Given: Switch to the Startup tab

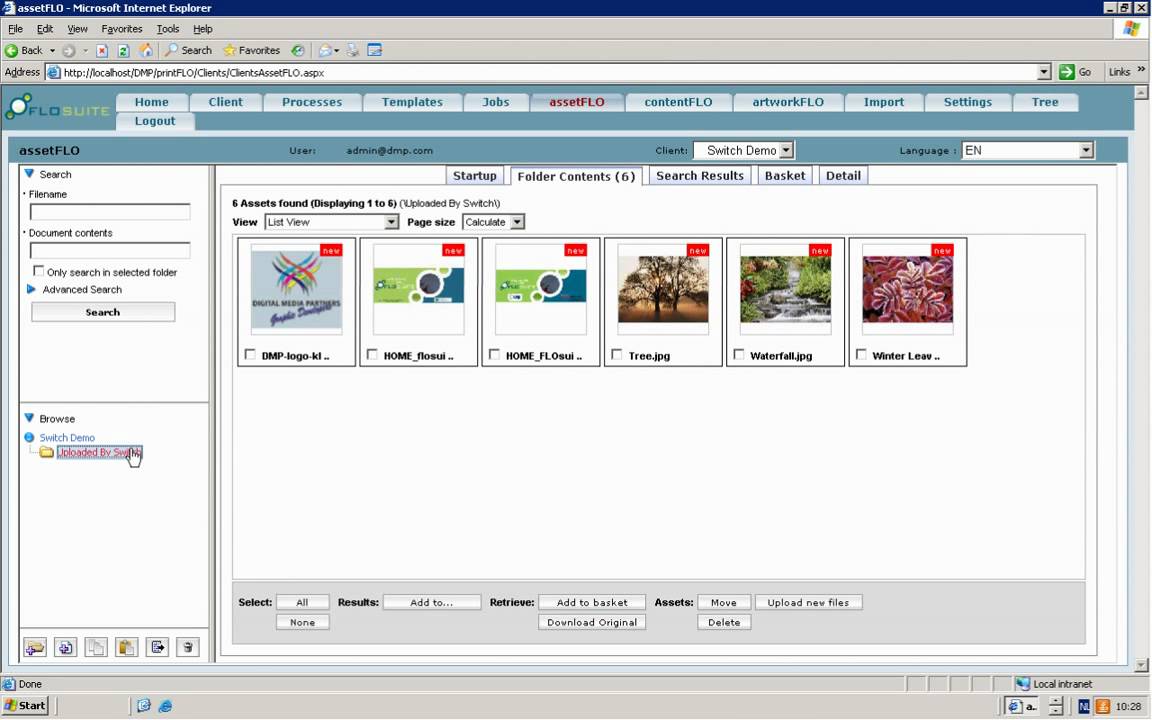Looking at the screenshot, I should 475,176.
